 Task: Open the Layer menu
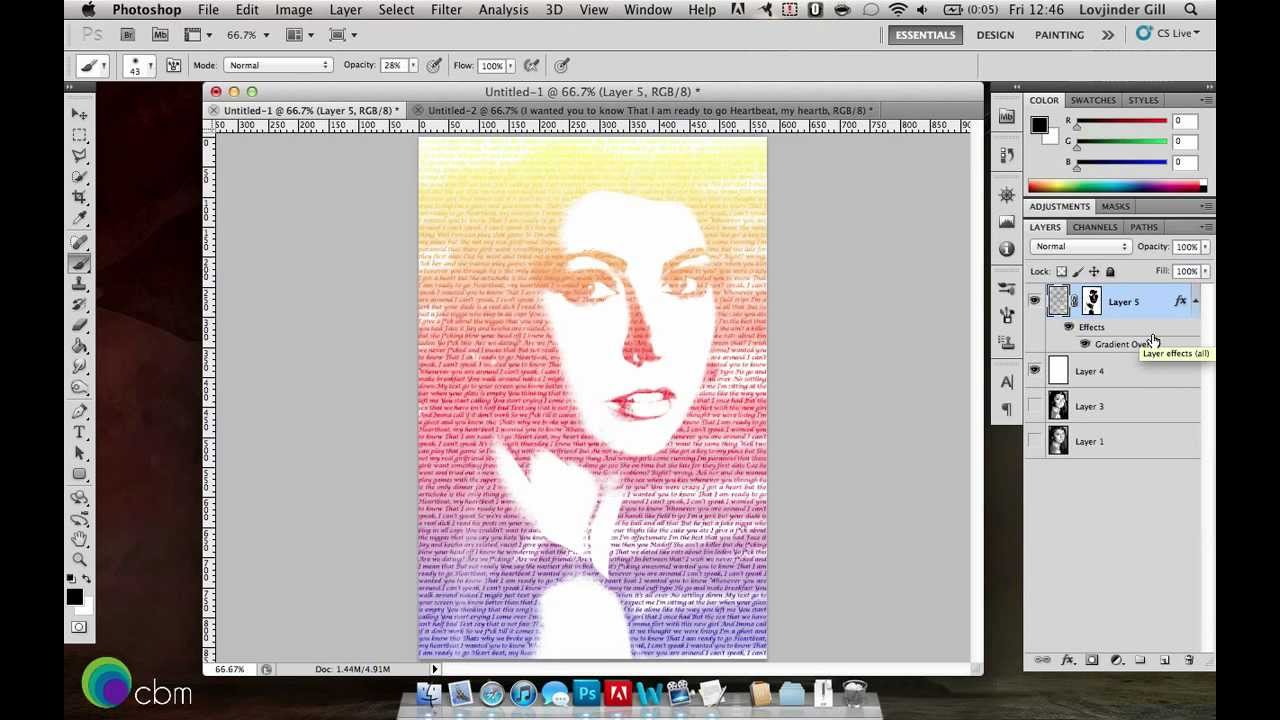click(345, 10)
